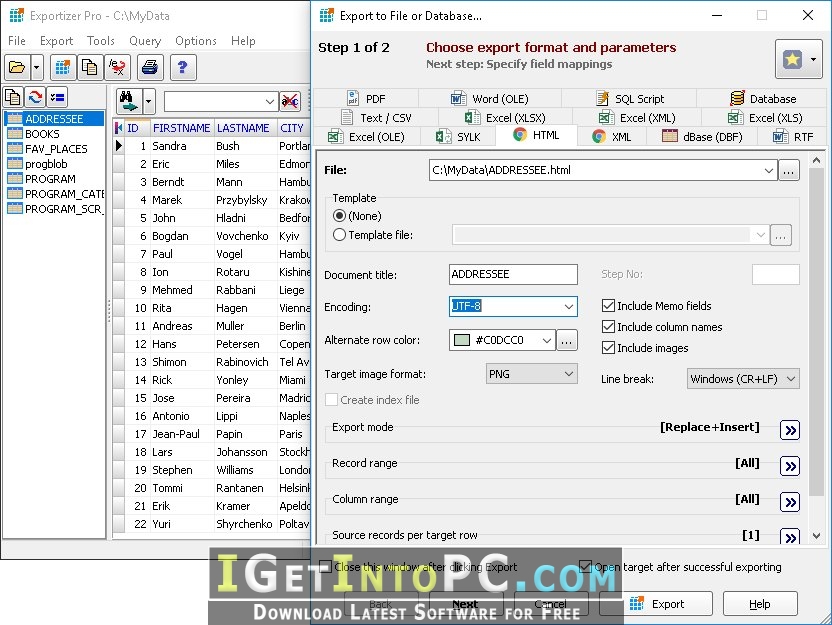
Task: Click the copy icon above the table list
Action: [13, 97]
